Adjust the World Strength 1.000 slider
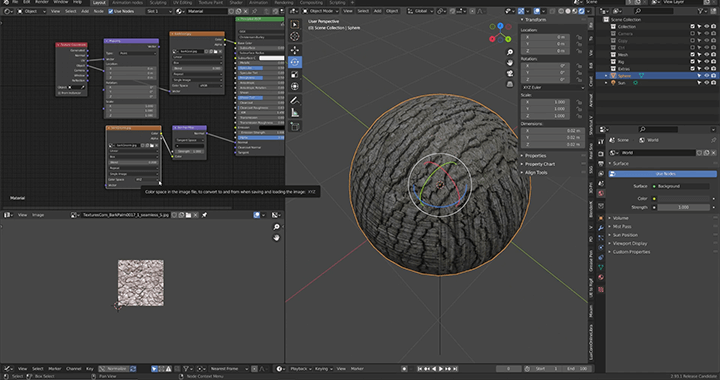 [683, 207]
